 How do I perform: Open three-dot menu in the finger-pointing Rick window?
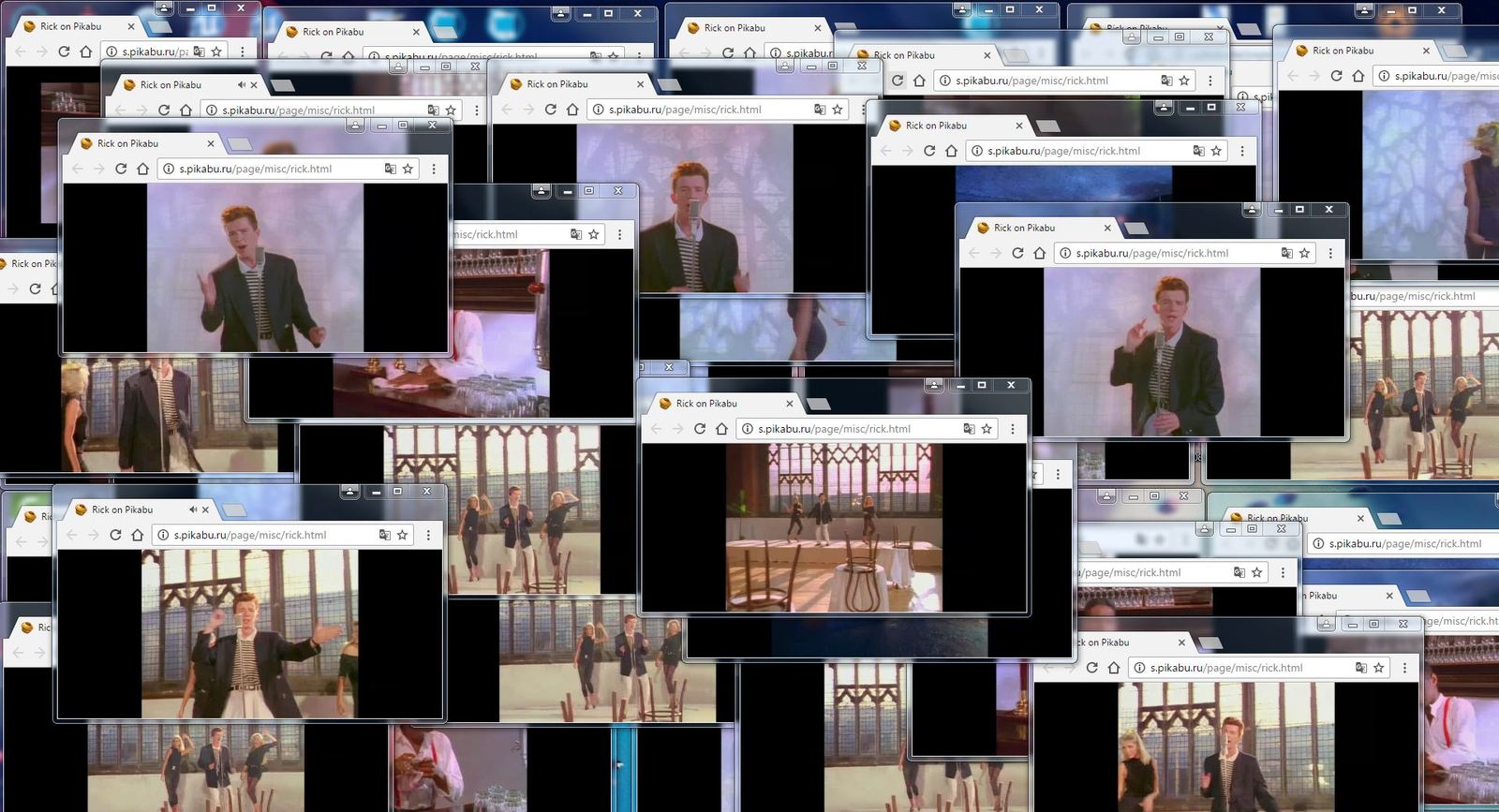pyautogui.click(x=1330, y=253)
